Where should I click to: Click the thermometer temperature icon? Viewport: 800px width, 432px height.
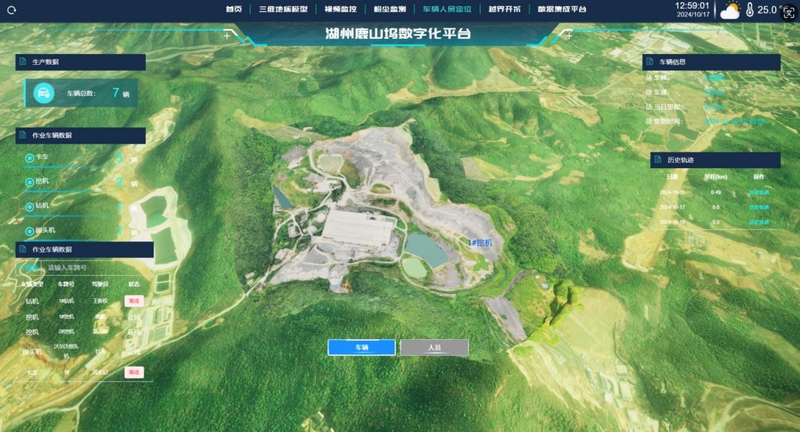point(749,10)
